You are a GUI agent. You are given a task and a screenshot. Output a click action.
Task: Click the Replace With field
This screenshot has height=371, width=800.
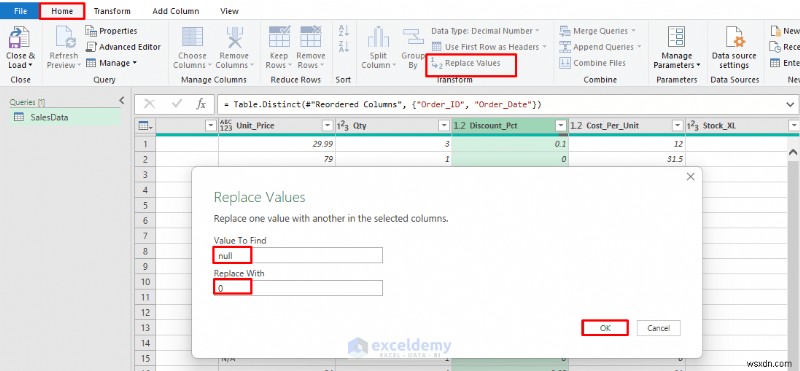tap(298, 288)
